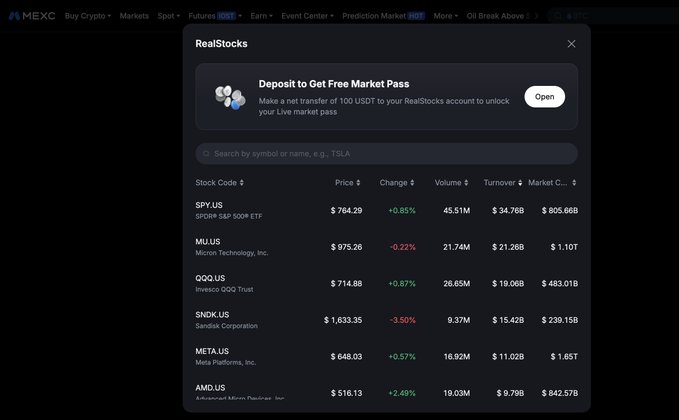The image size is (679, 420).
Task: Open the Oil Break Above announcement
Action: (498, 16)
